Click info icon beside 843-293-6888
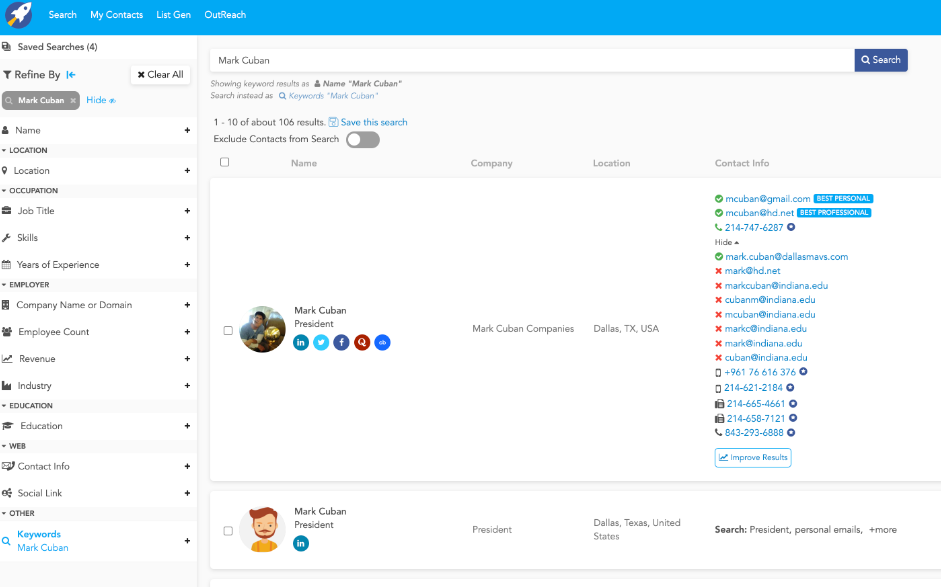This screenshot has width=941, height=587. 791,432
